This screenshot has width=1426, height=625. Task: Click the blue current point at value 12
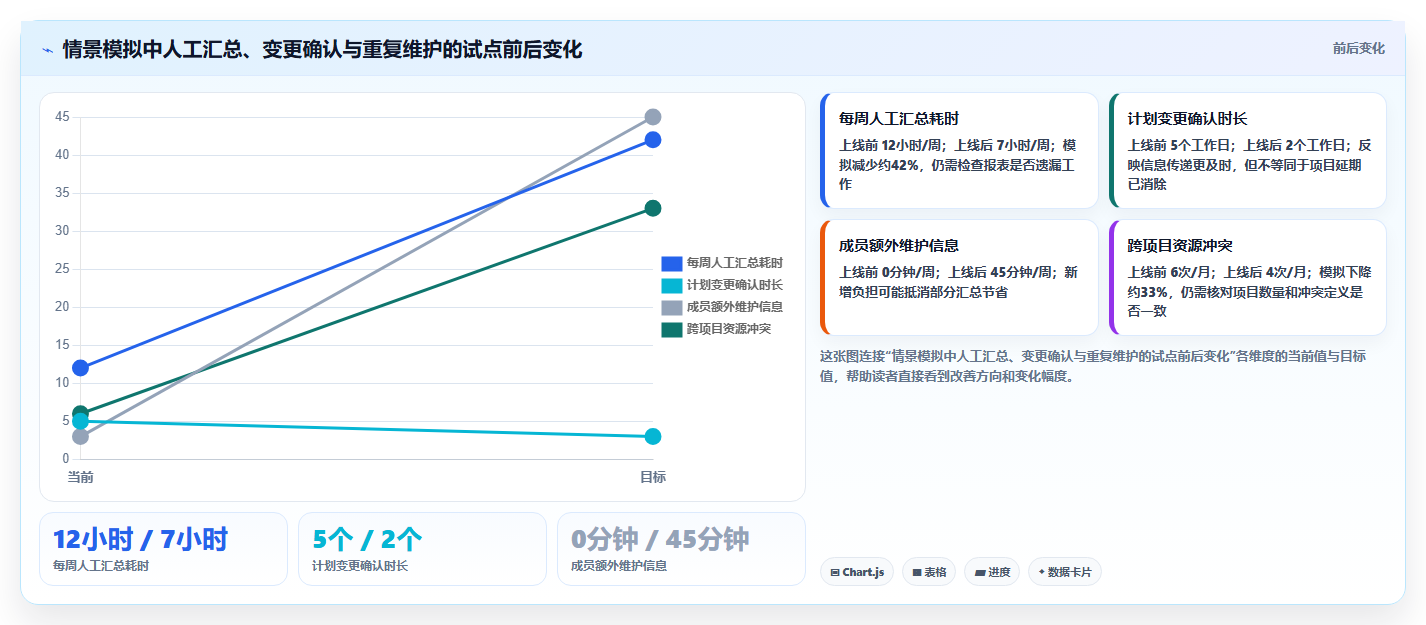tap(81, 368)
